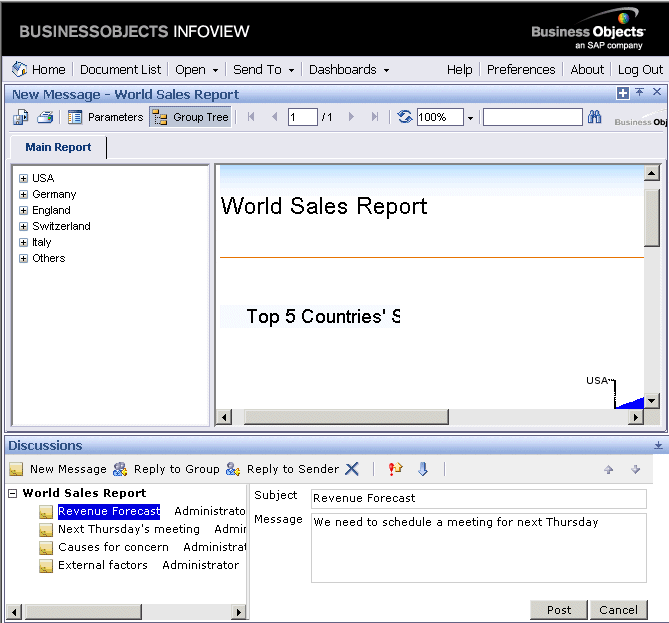Open the Document List
Viewport: 669px width, 623px height.
(x=120, y=70)
